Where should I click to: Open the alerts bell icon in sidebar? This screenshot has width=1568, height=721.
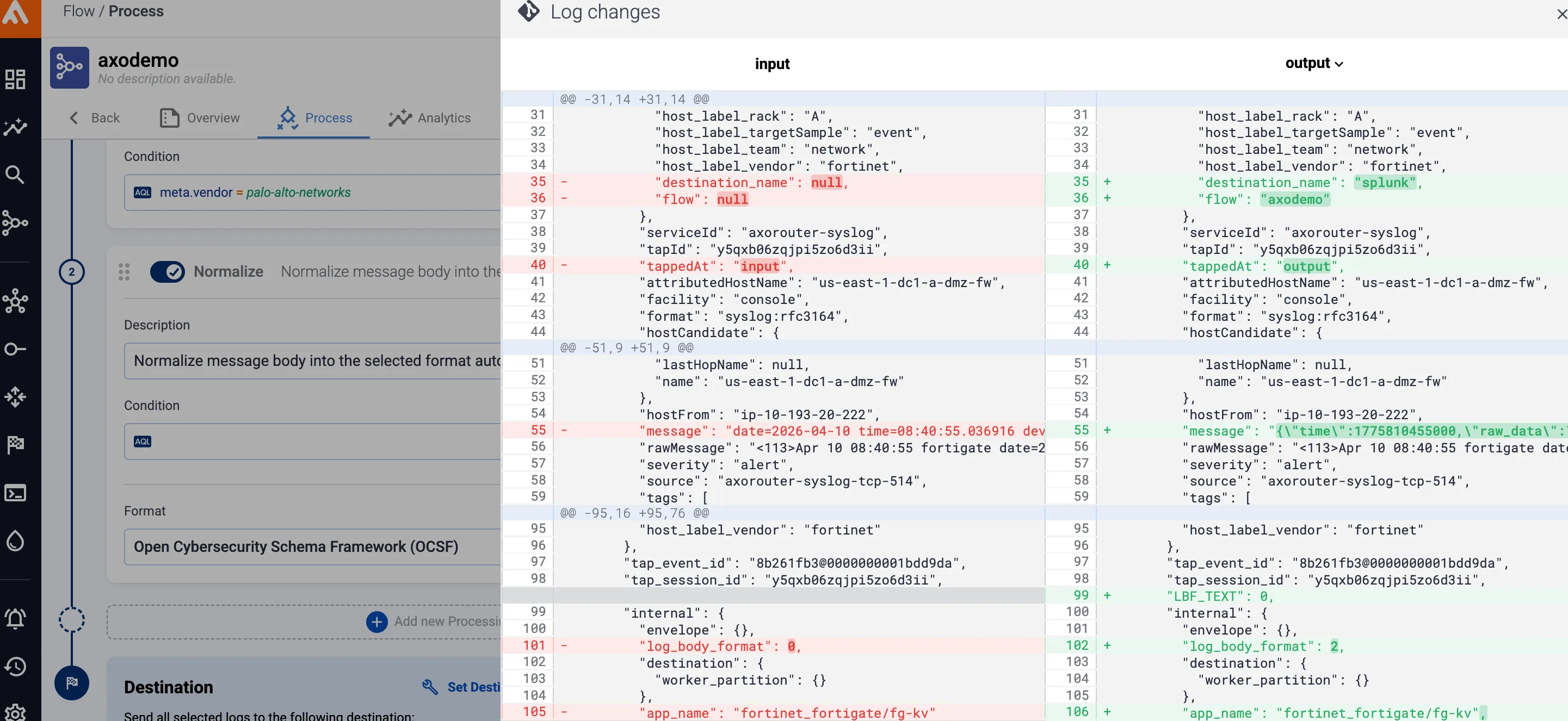point(15,618)
